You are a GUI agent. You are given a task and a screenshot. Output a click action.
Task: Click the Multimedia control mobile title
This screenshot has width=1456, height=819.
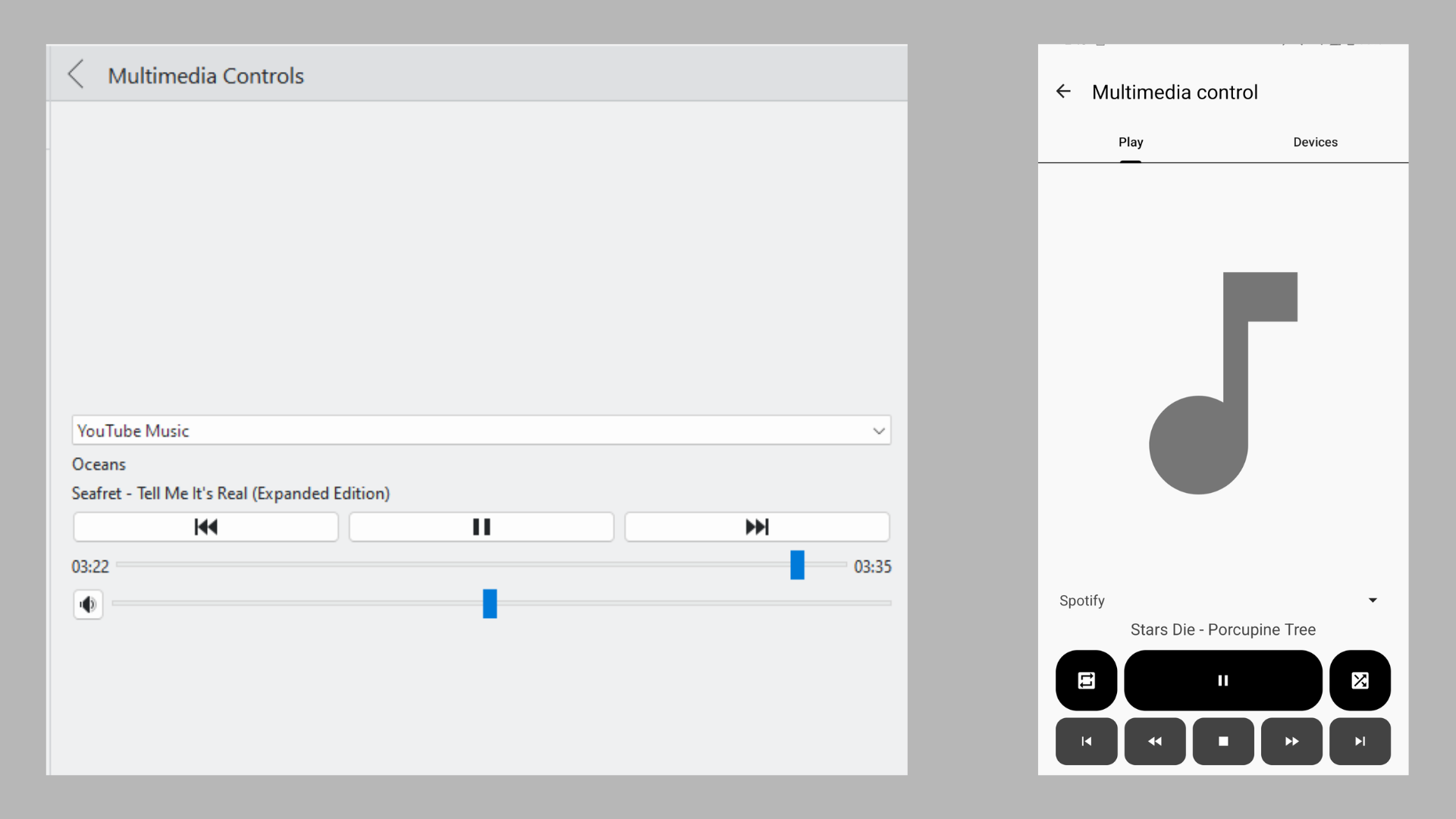(x=1175, y=92)
